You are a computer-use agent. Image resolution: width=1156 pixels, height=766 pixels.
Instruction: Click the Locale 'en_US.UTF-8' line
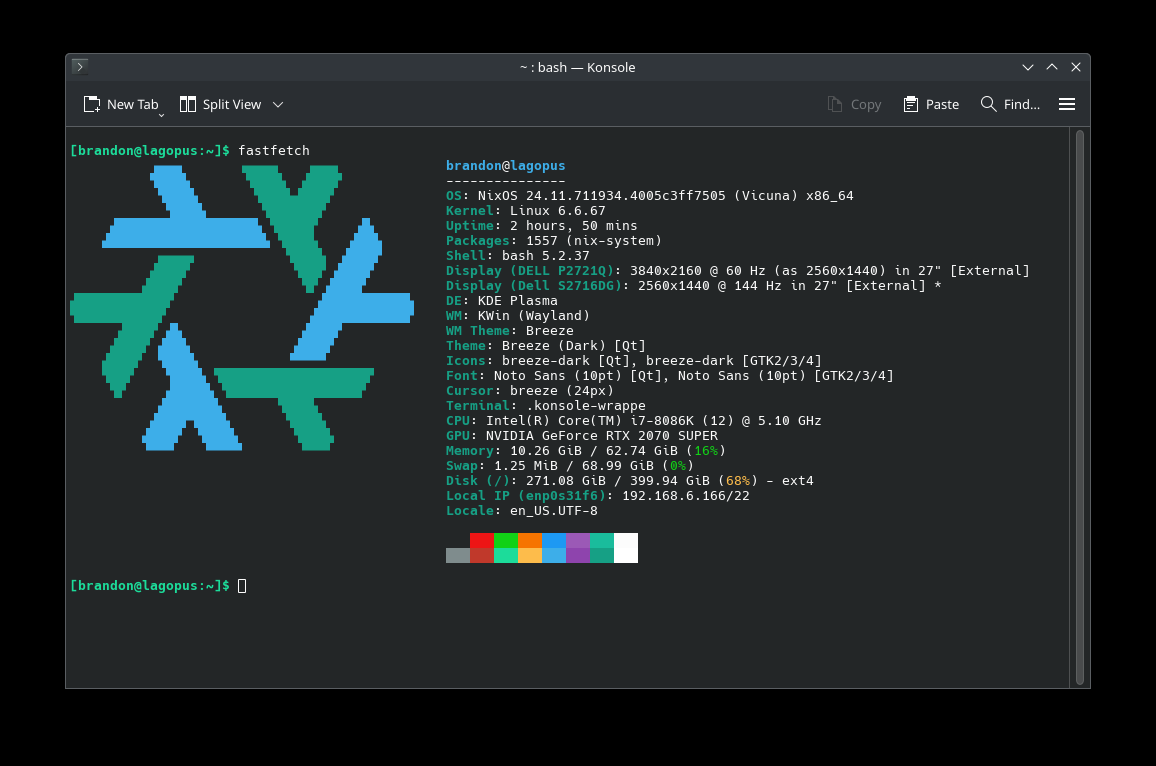point(521,511)
